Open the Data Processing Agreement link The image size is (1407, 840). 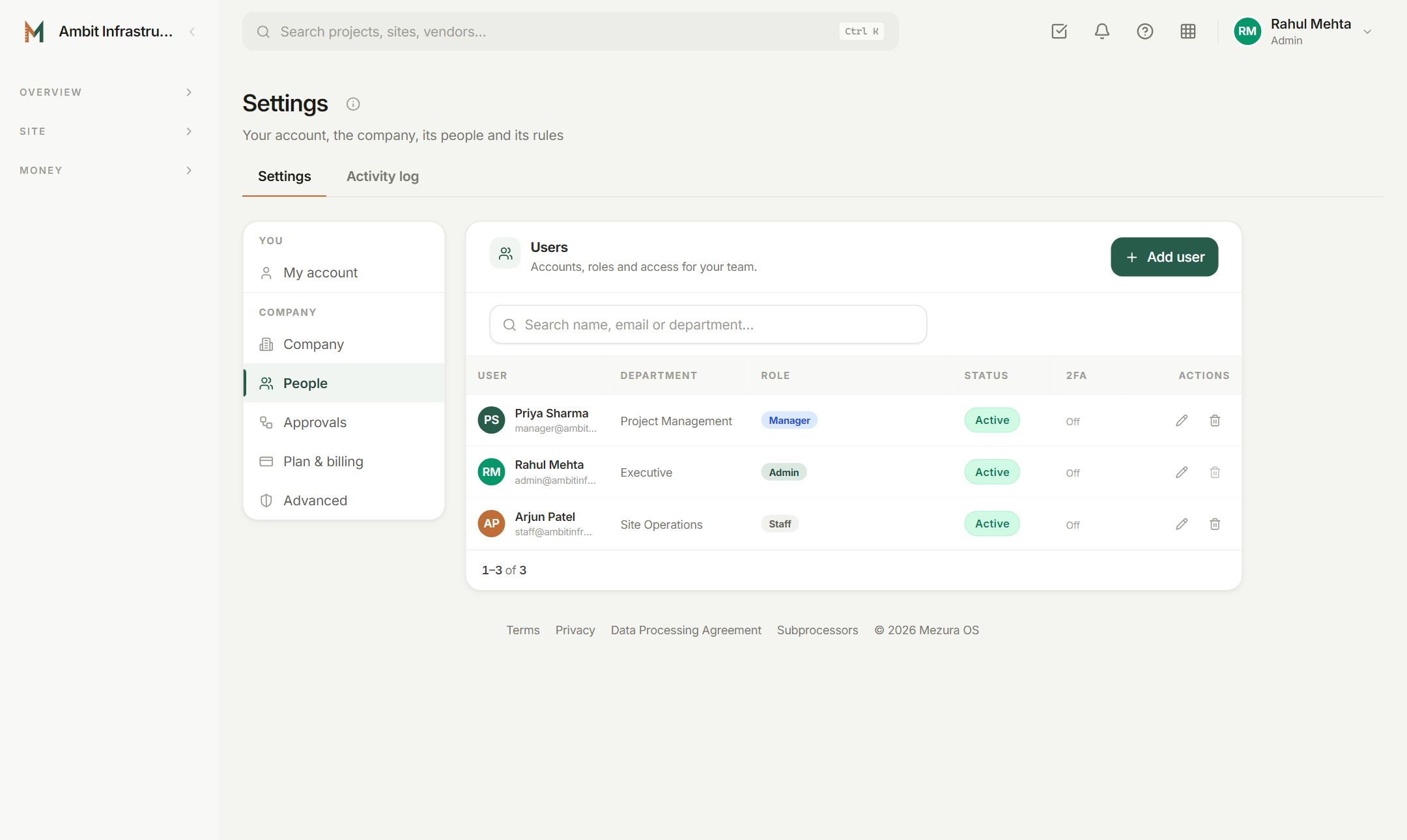coord(686,630)
